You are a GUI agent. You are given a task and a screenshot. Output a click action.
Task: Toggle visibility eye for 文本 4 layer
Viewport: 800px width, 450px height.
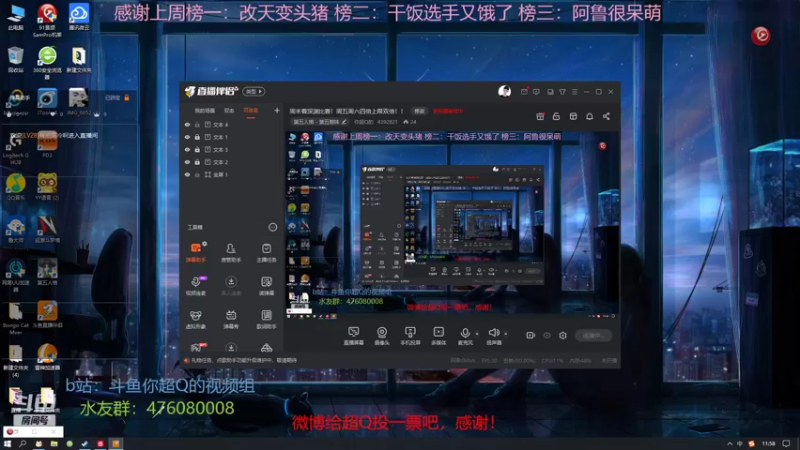pyautogui.click(x=187, y=124)
